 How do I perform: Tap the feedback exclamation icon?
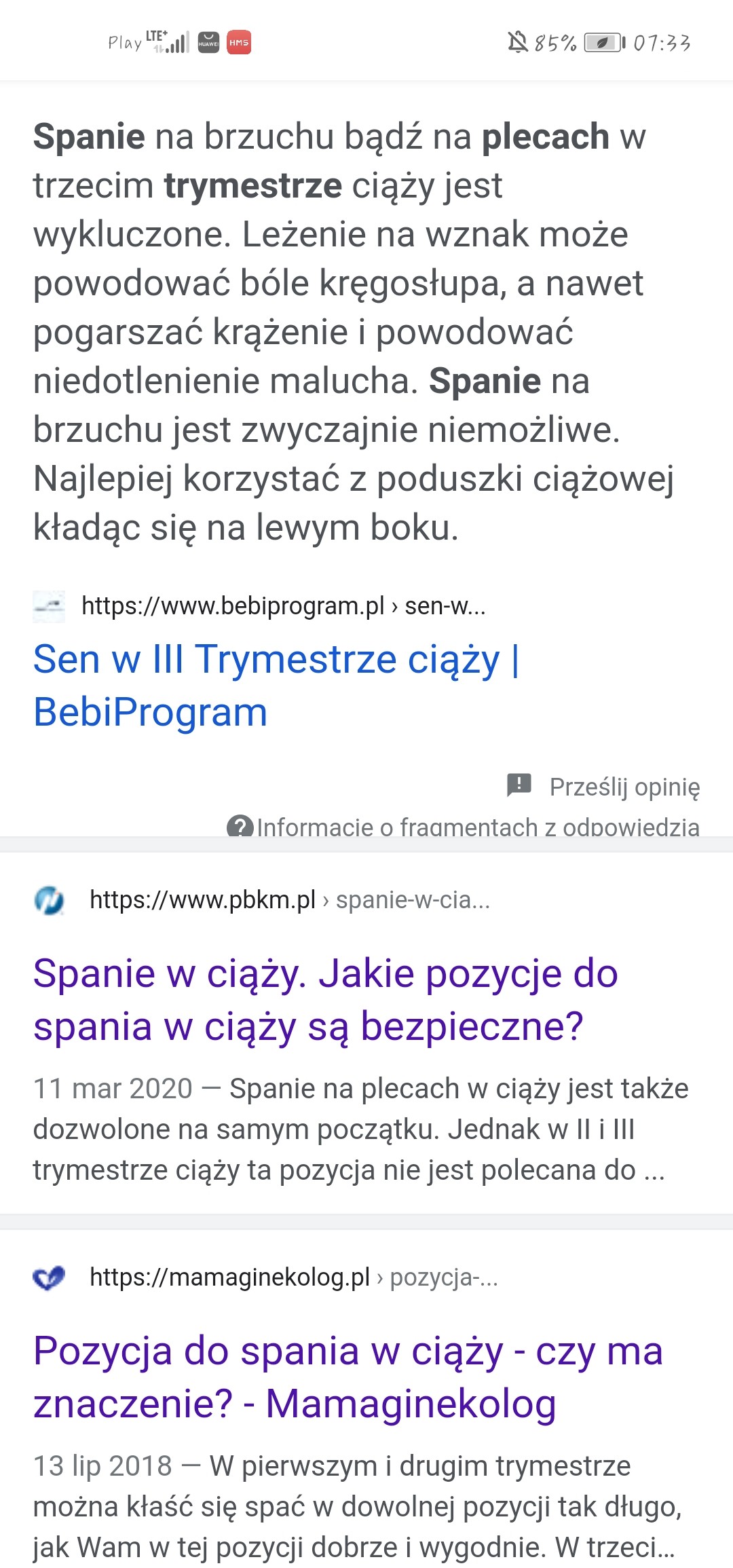[x=519, y=785]
